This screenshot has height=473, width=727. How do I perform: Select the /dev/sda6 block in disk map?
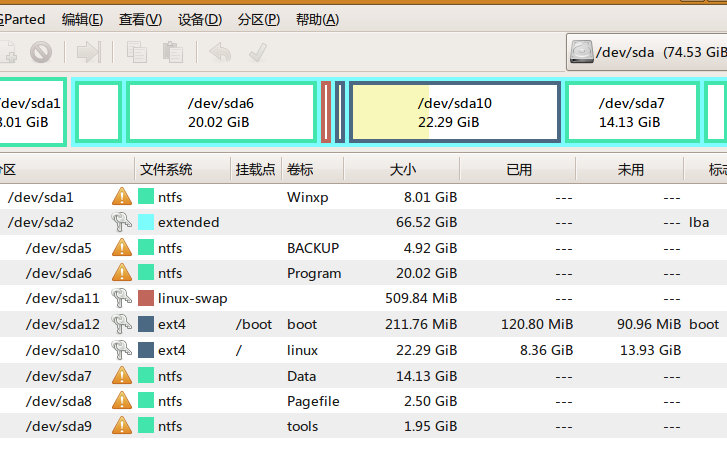tap(221, 112)
